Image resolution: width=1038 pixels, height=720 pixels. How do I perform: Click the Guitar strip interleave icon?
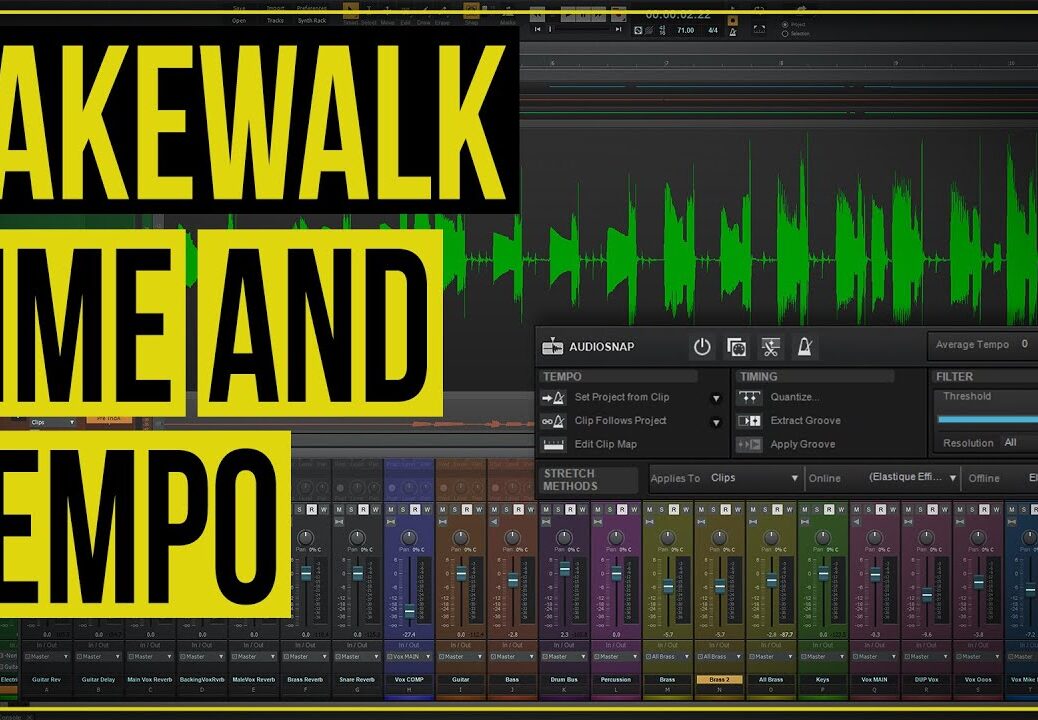443,522
